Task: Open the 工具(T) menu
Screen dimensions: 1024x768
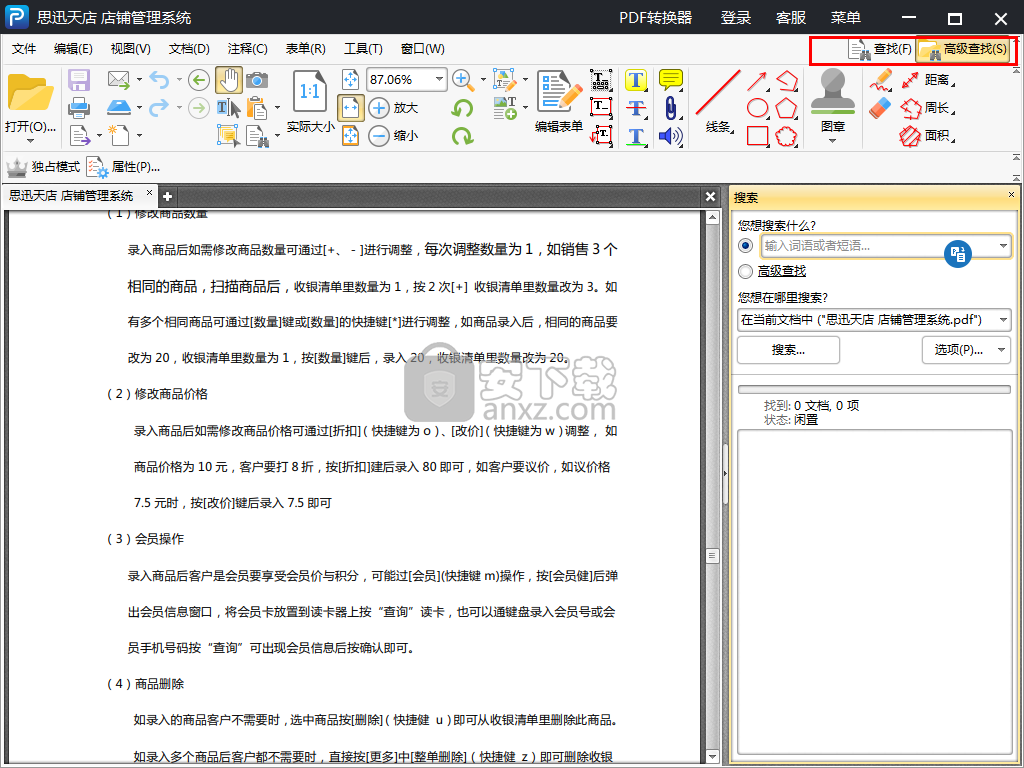Action: tap(363, 49)
